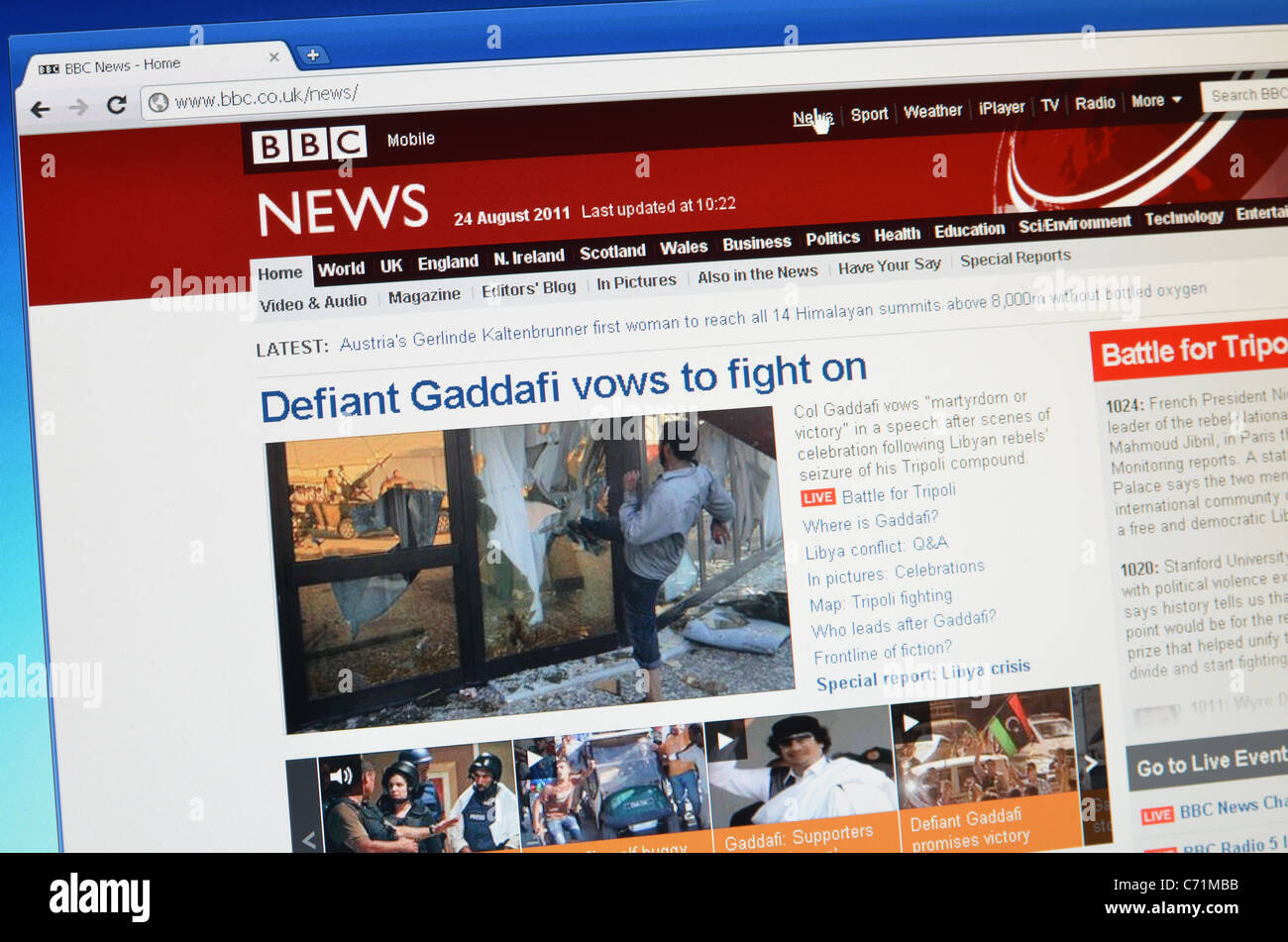Click the BBC logo blocks
Screen dimensions: 1288x942
tap(308, 145)
